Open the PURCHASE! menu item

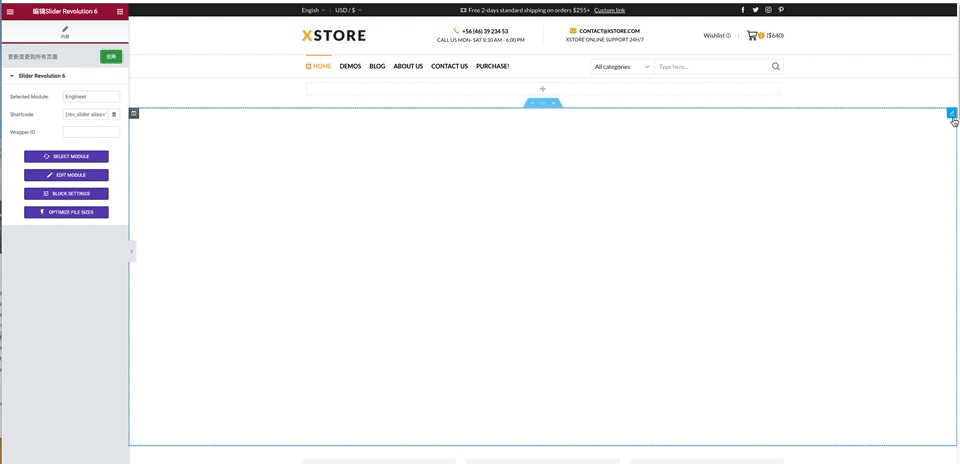click(x=492, y=66)
